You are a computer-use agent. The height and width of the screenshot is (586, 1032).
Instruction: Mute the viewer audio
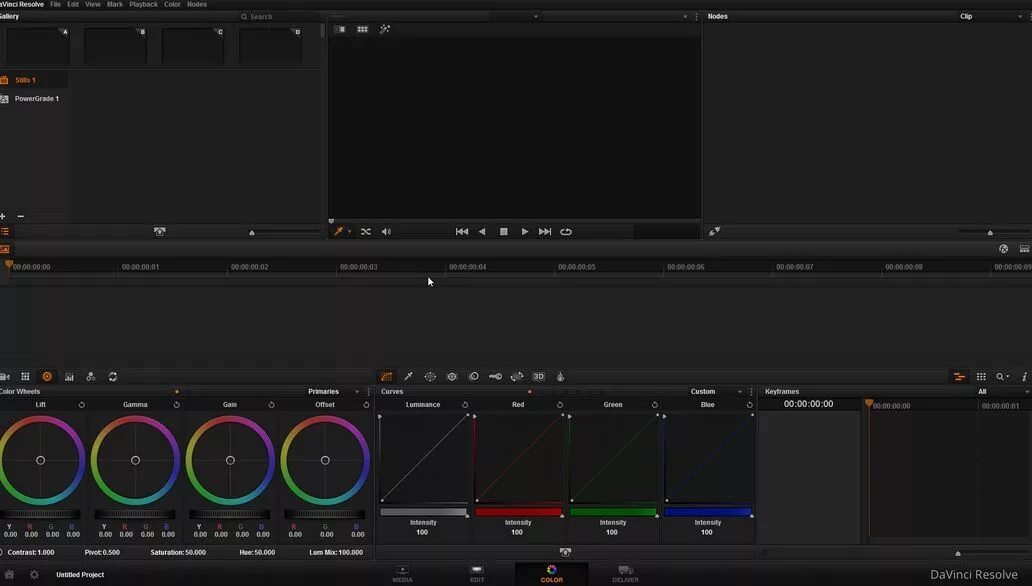coord(386,232)
